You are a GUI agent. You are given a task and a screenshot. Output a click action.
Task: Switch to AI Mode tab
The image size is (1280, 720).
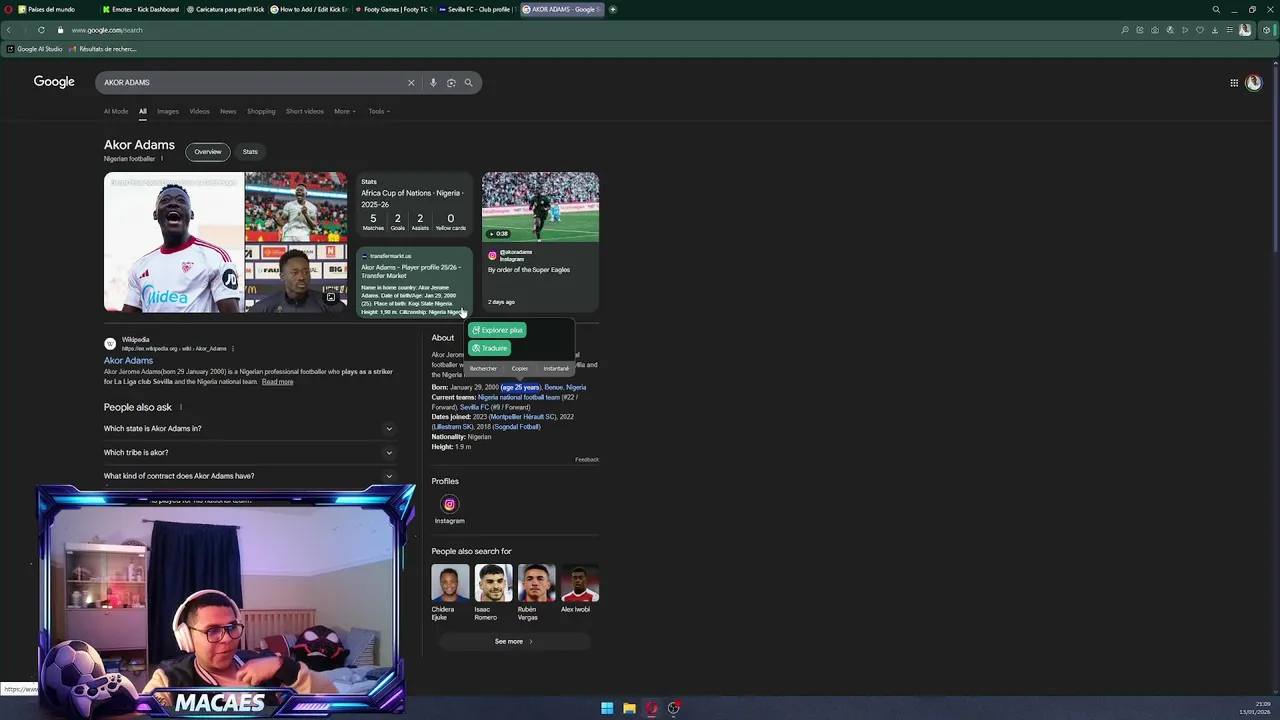[116, 111]
